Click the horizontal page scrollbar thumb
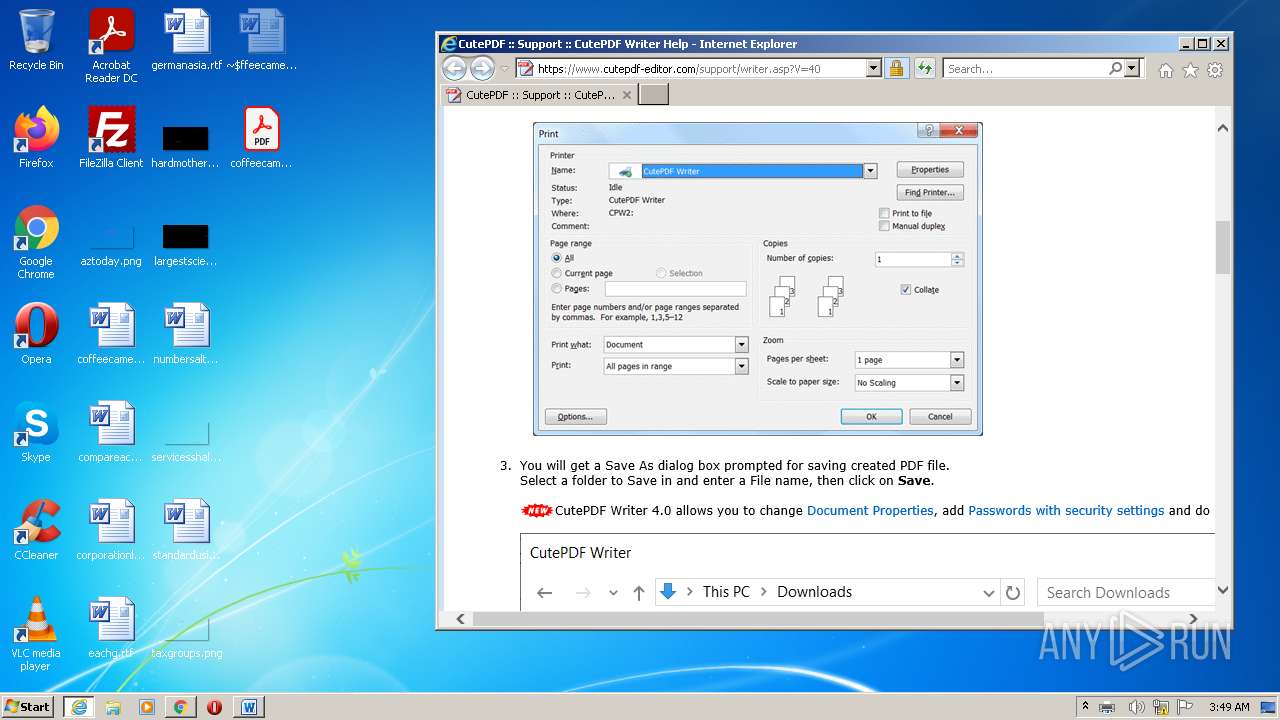This screenshot has width=1280, height=720. pyautogui.click(x=758, y=619)
